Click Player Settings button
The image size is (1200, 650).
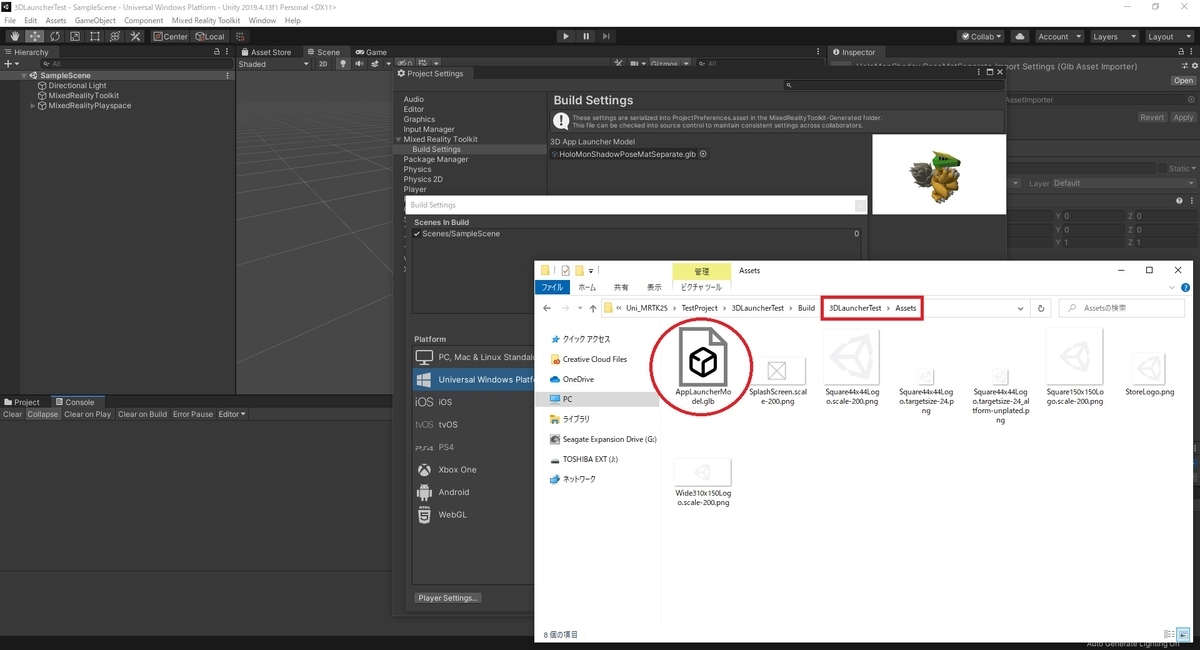pyautogui.click(x=448, y=598)
